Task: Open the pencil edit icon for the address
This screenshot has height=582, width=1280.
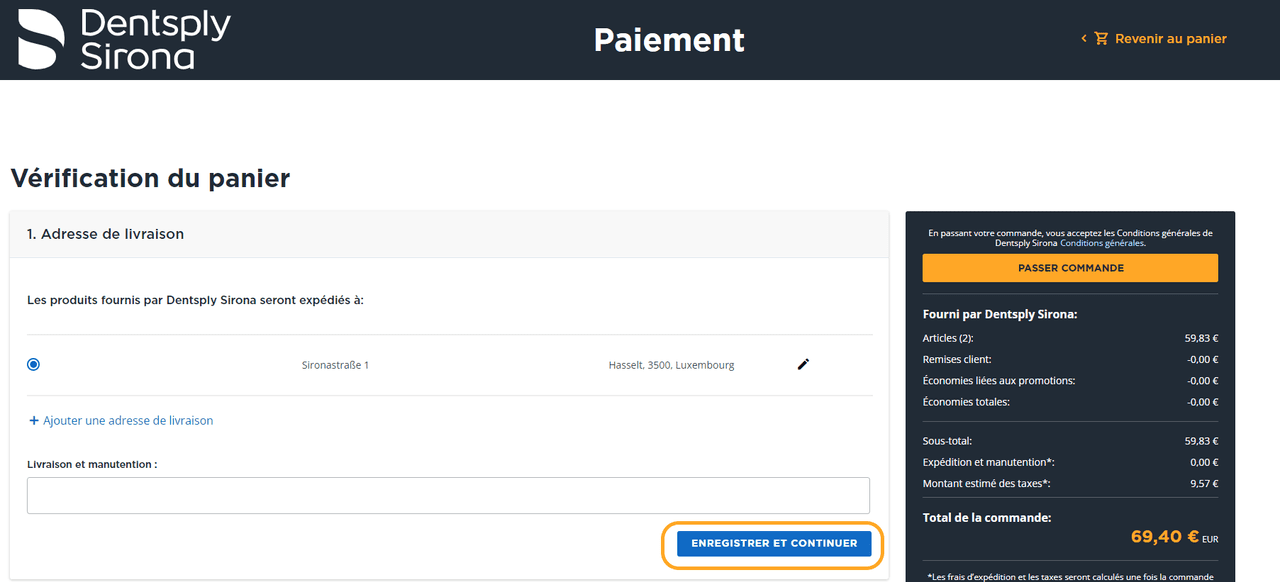Action: (x=803, y=364)
